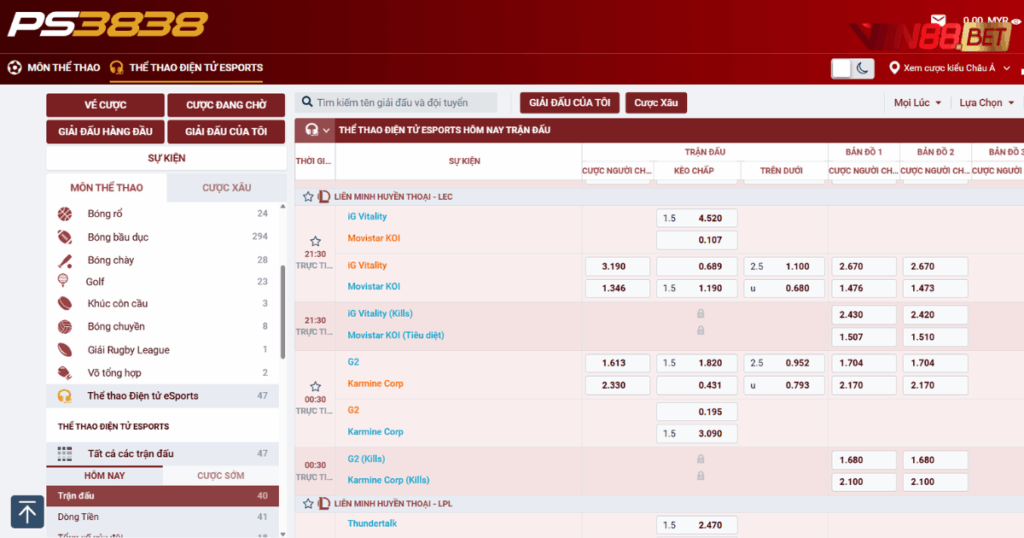The width and height of the screenshot is (1024, 538).
Task: Select the Bóng chày baseball icon
Action: [65, 261]
